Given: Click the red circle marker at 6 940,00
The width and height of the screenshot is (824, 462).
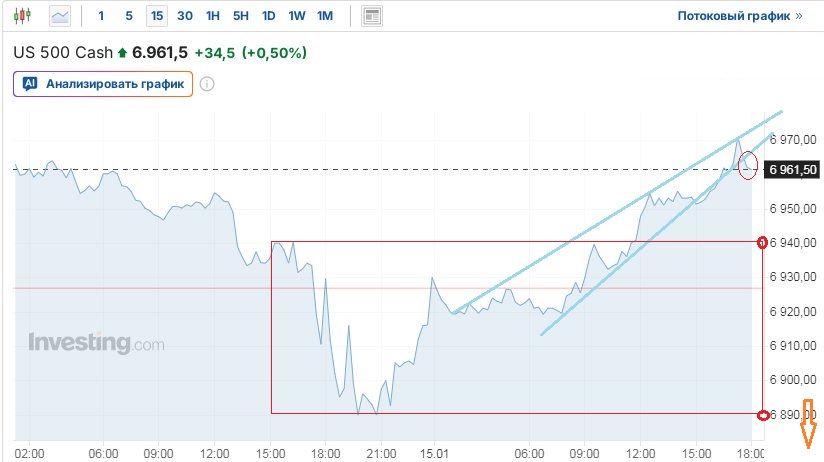Looking at the screenshot, I should [763, 242].
